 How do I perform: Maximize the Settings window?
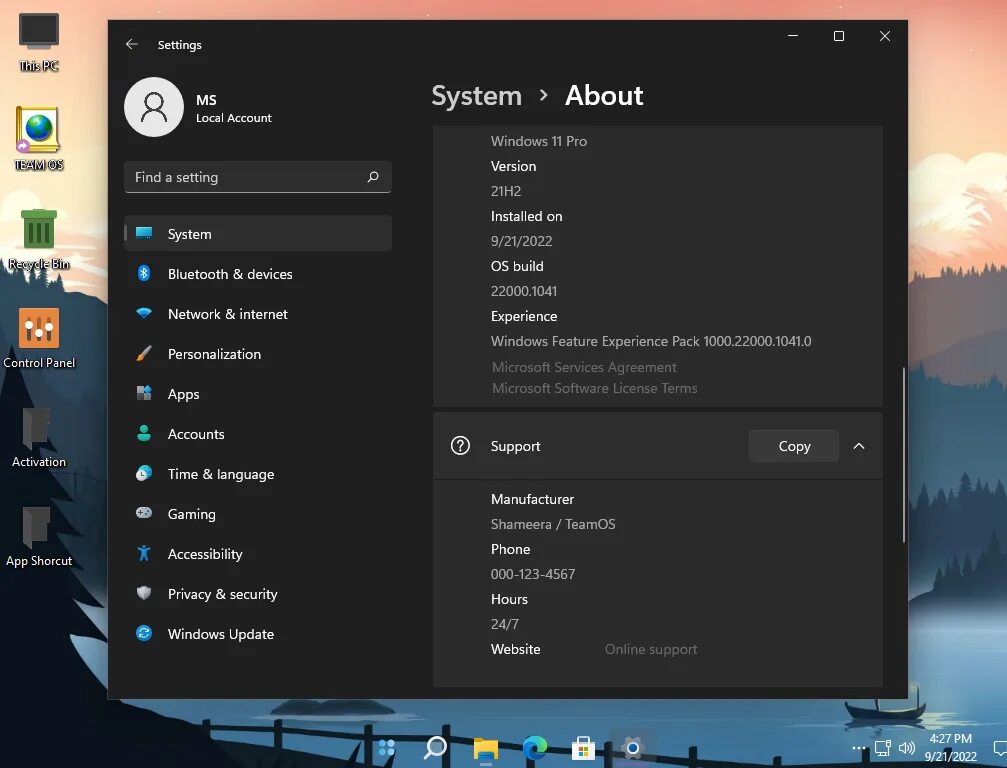(839, 36)
